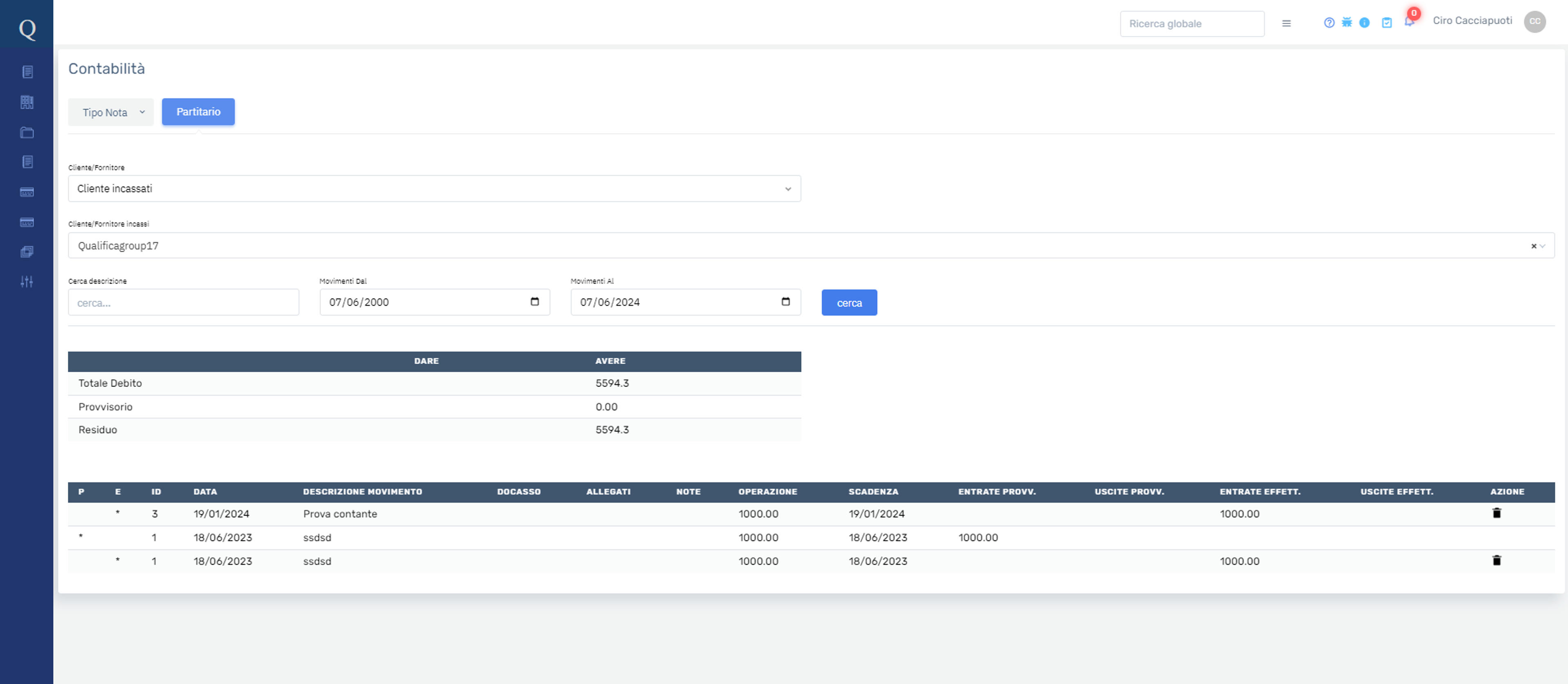
Task: Click the DOCASSO column header
Action: 519,492
